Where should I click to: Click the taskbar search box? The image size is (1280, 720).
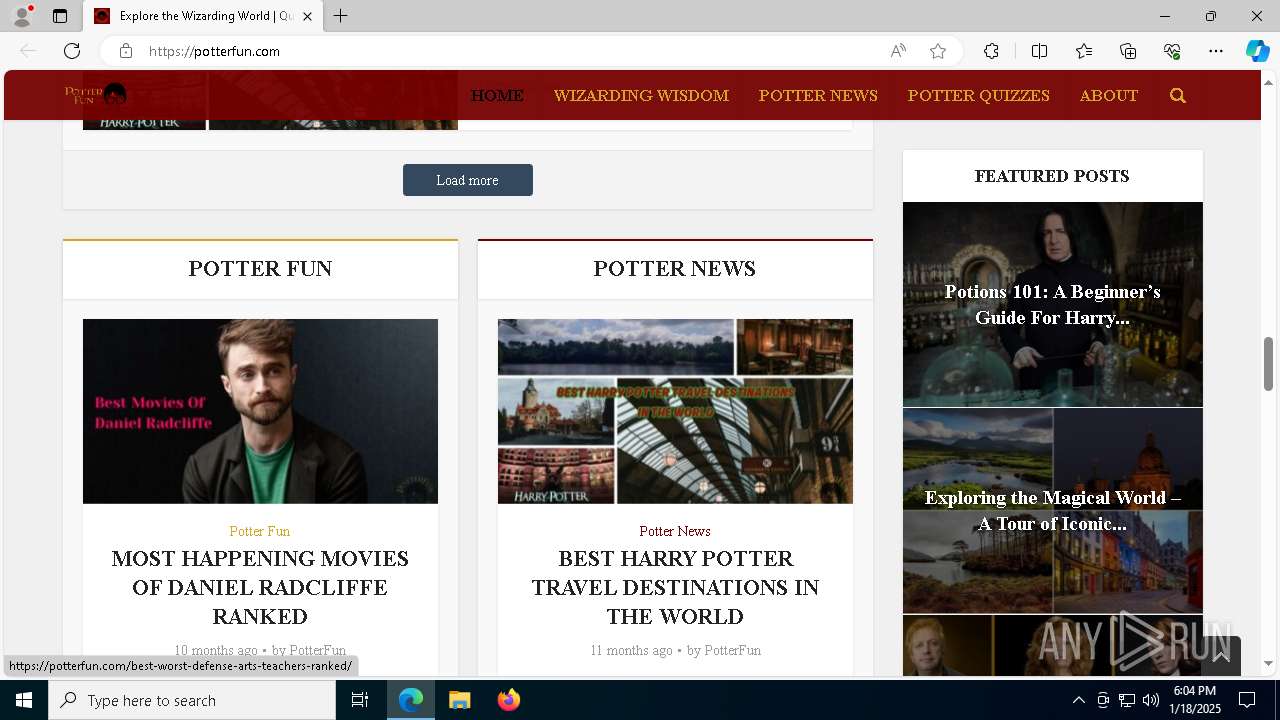pyautogui.click(x=192, y=700)
